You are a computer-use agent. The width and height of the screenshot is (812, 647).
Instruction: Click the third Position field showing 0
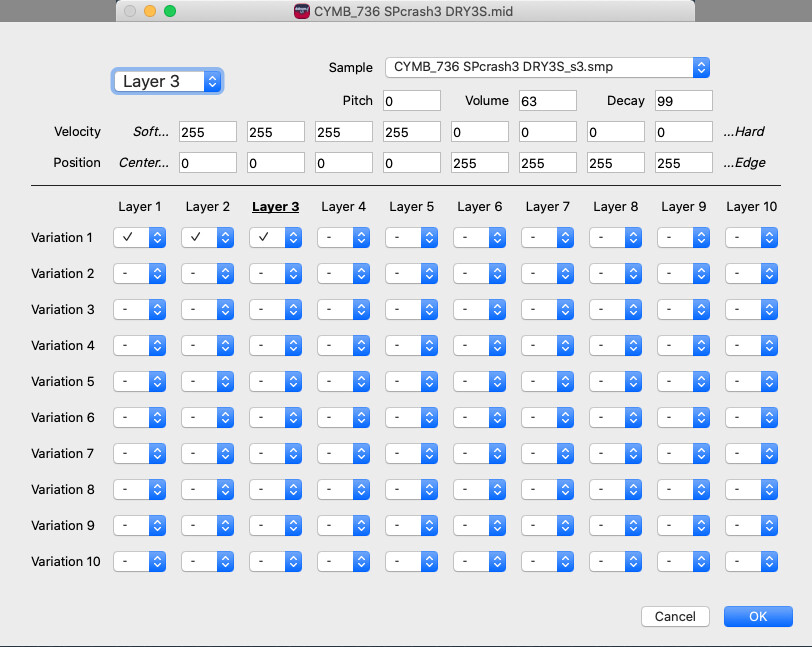click(344, 163)
